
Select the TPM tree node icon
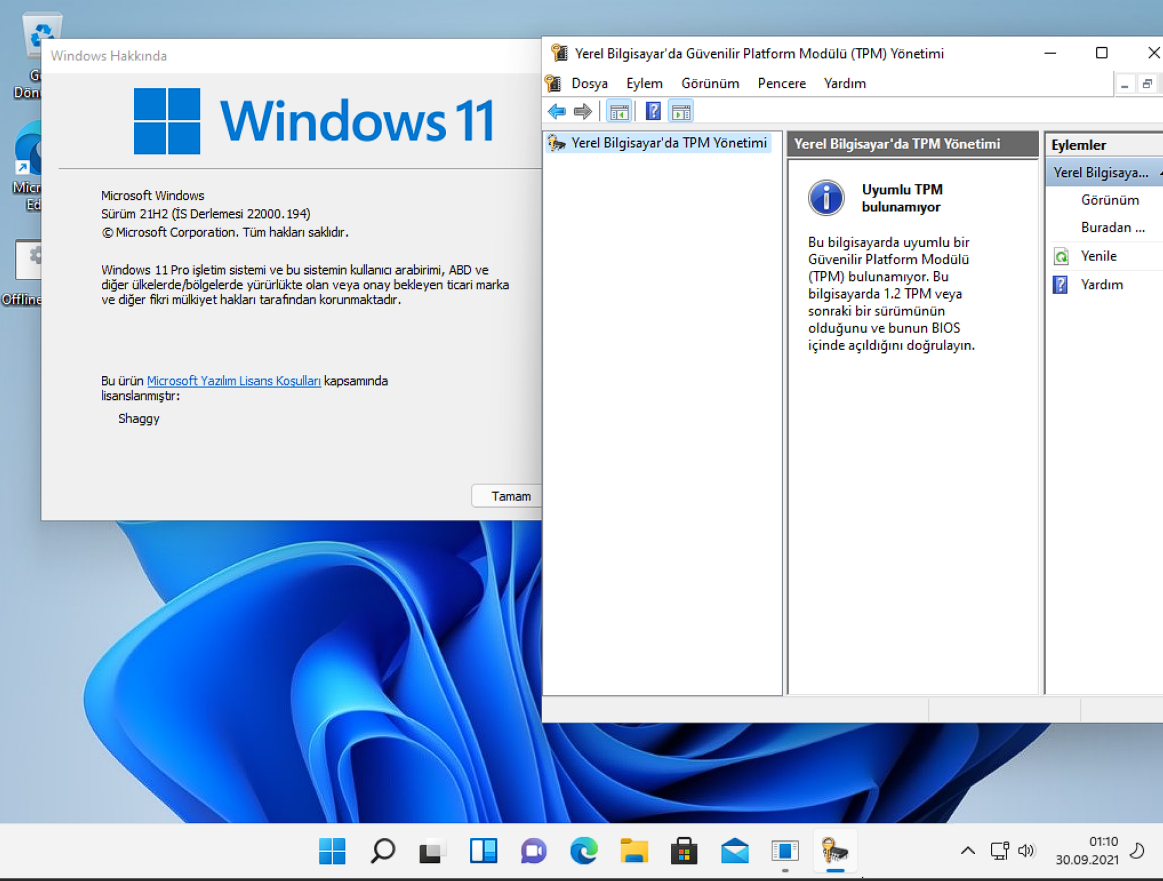click(556, 142)
